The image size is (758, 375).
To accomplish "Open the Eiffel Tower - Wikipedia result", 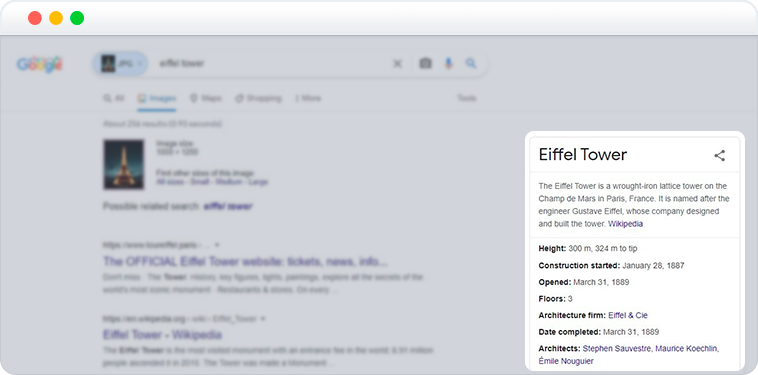I will tap(162, 334).
